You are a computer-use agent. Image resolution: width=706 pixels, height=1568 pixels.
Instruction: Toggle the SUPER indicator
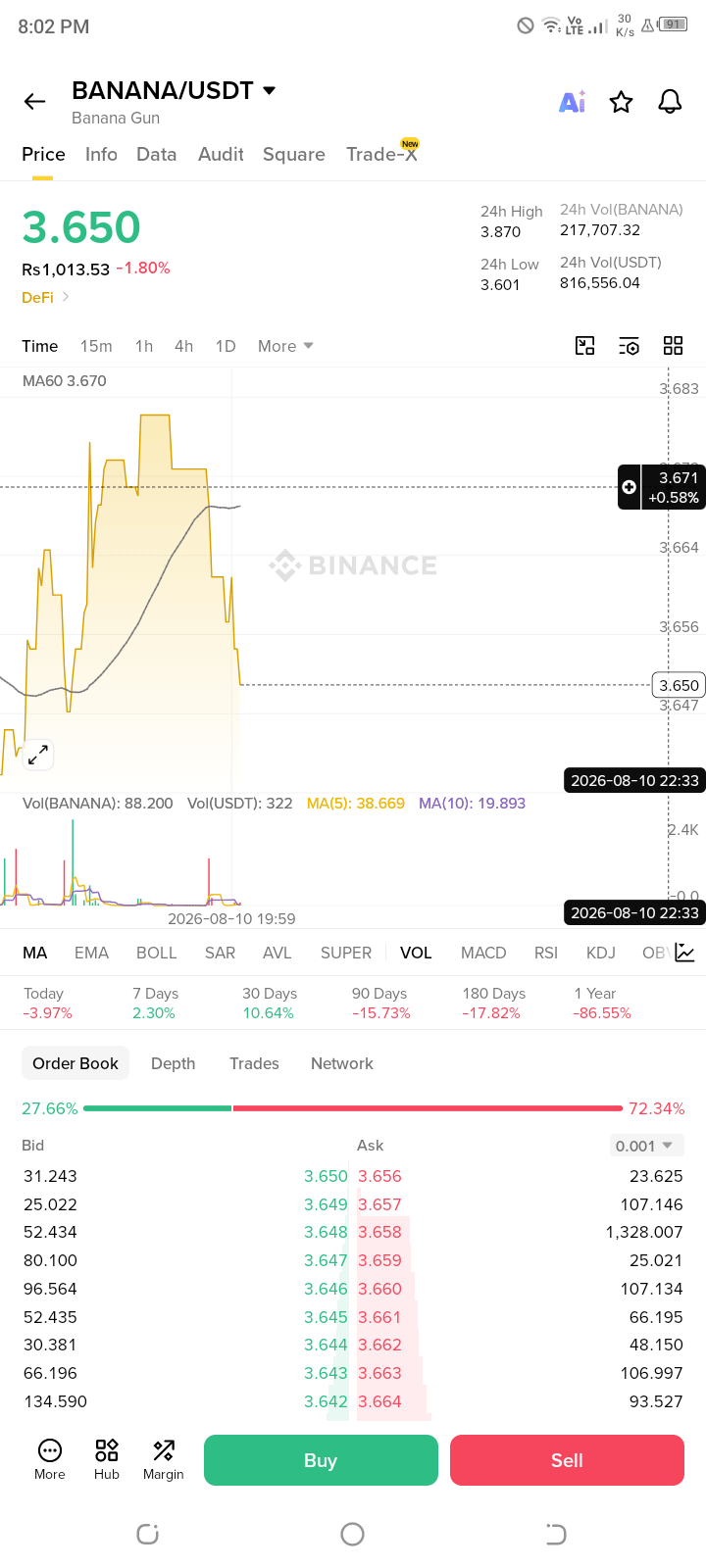point(346,953)
